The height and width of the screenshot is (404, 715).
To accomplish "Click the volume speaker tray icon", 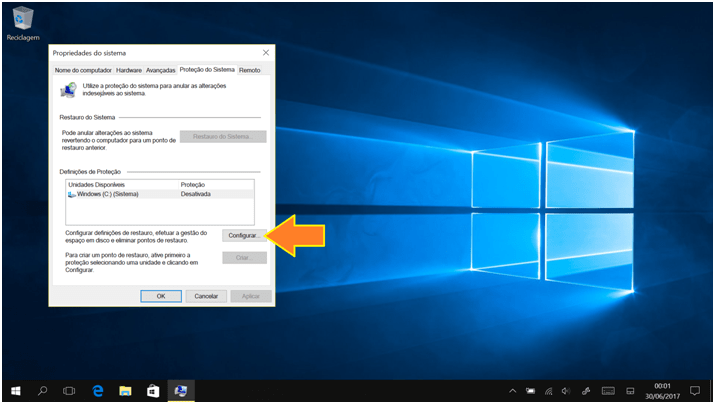I will [566, 390].
